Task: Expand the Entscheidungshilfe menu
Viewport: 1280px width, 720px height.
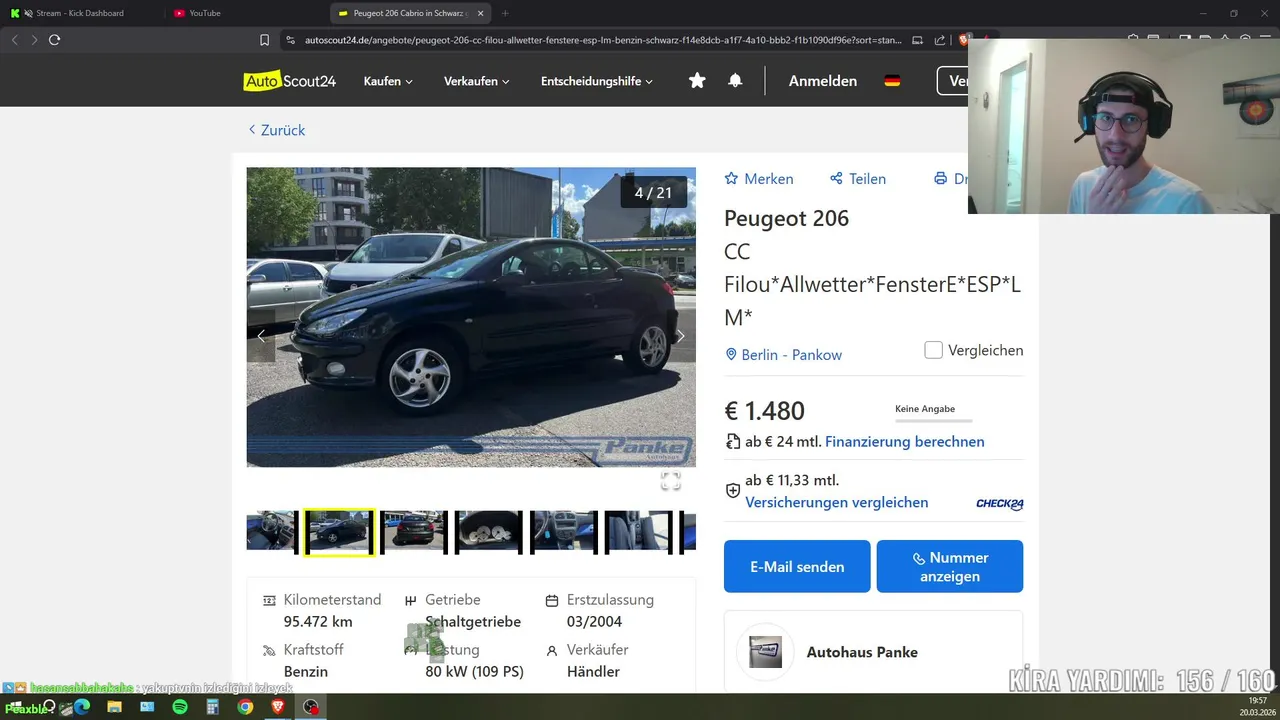Action: 597,81
